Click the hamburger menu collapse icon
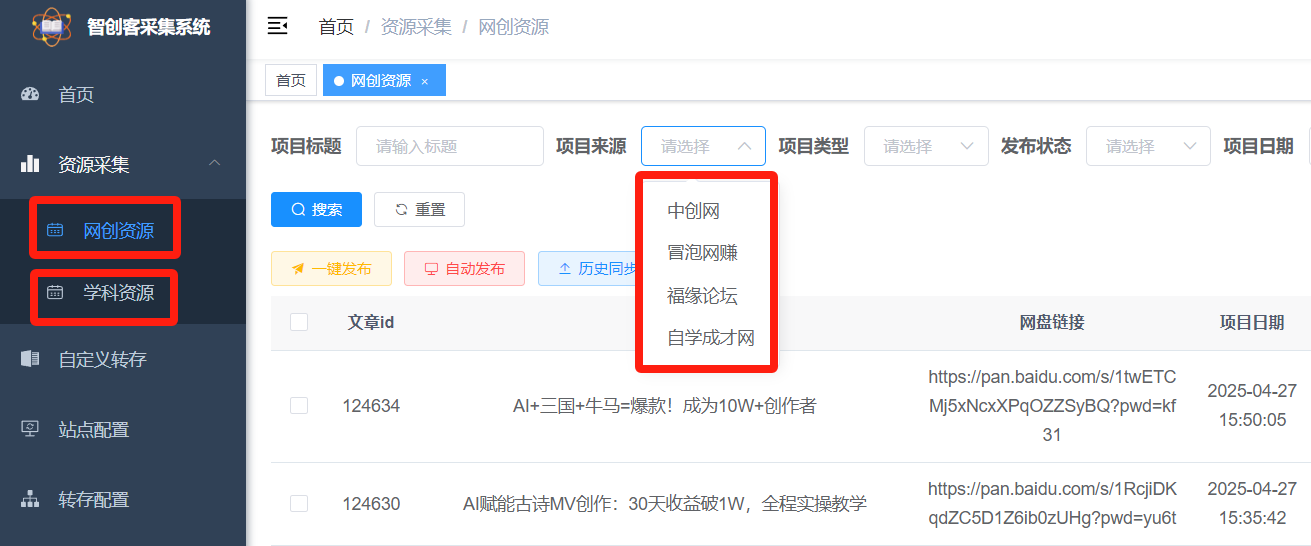 [x=278, y=26]
